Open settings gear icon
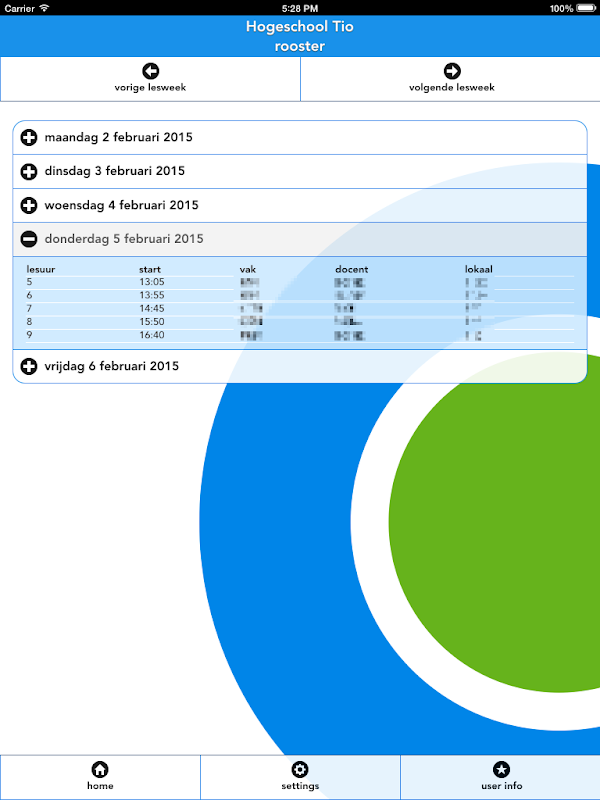Viewport: 600px width, 800px height. [x=300, y=769]
